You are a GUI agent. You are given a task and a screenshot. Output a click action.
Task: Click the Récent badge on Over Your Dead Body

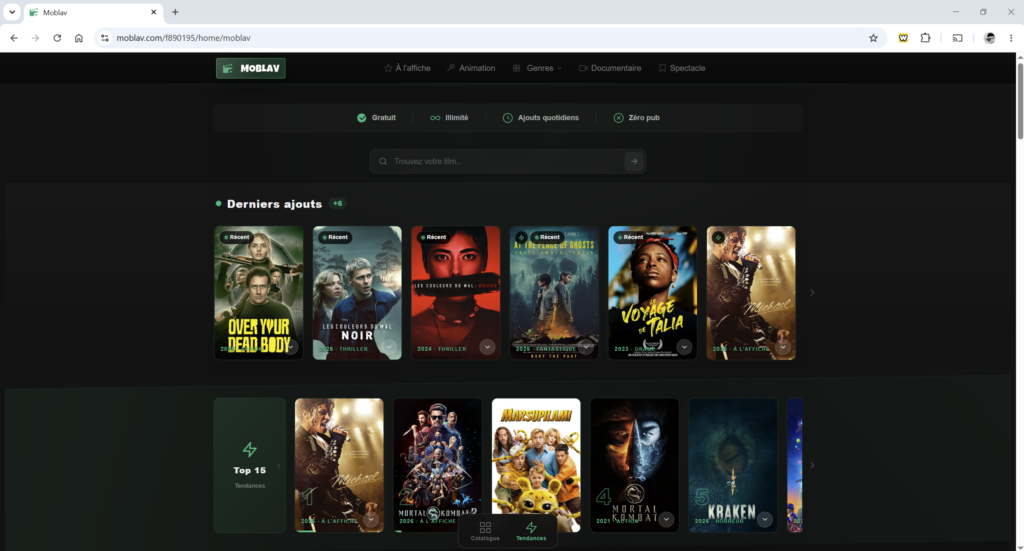coord(236,237)
